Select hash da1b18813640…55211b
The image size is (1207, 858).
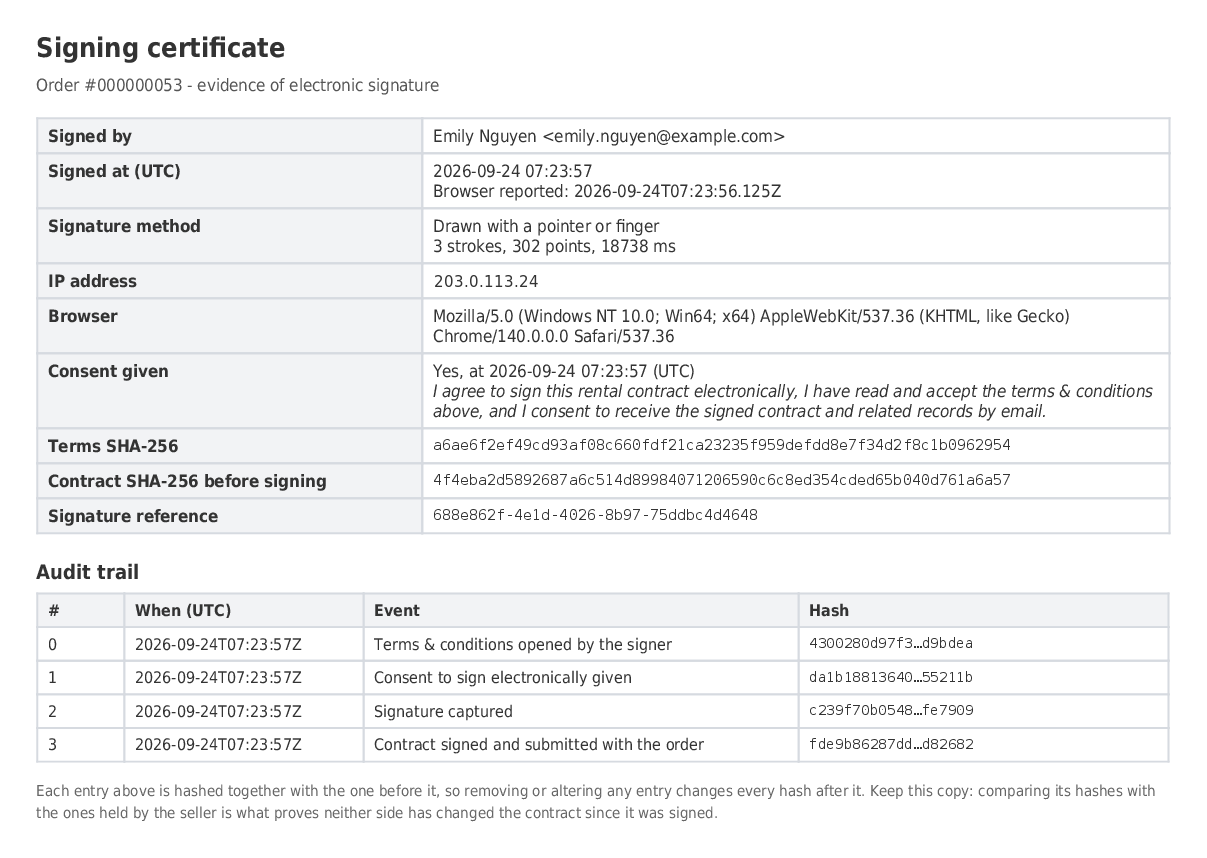point(891,677)
